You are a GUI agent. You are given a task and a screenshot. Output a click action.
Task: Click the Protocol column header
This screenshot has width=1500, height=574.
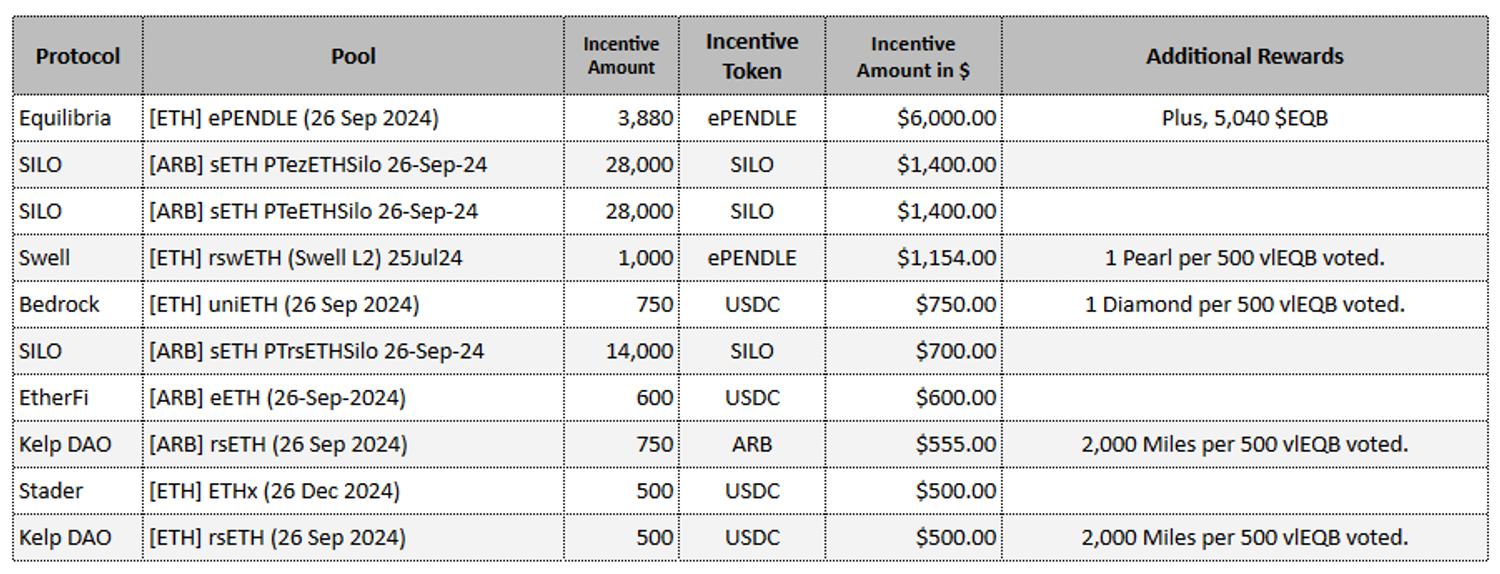pos(77,56)
